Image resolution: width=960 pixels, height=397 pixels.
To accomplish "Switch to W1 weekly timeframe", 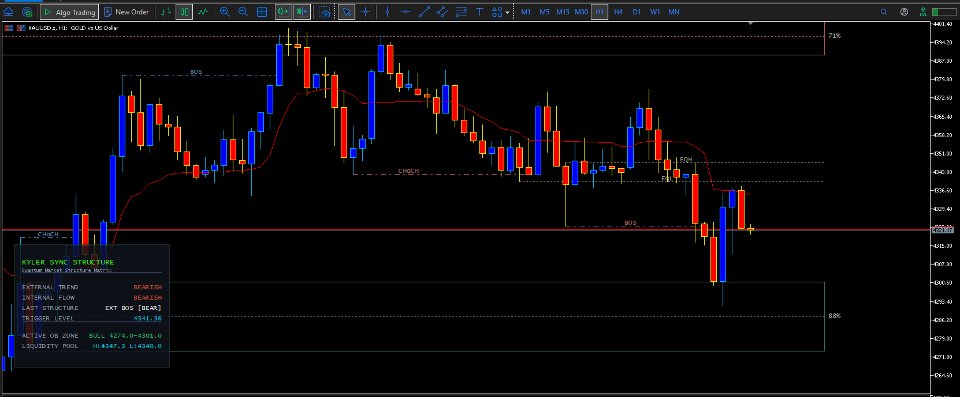I will (x=655, y=12).
